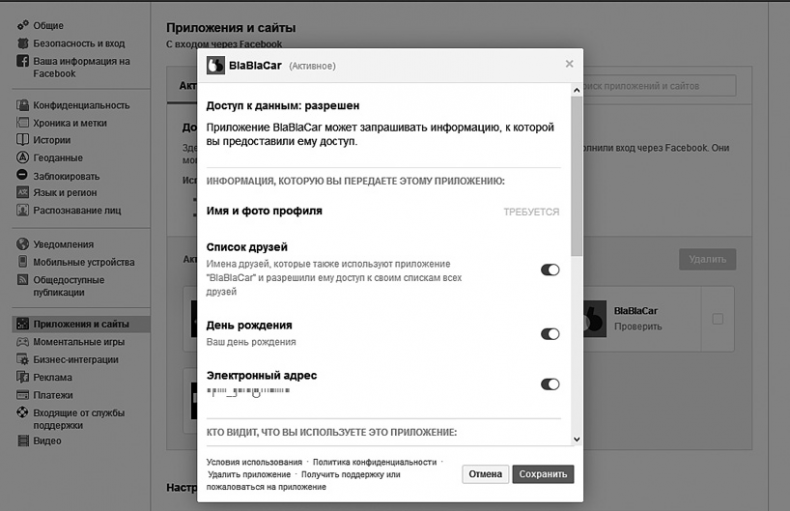Check the BlaBlaCar app checkbox behind dialog
The image size is (790, 511).
click(x=717, y=319)
